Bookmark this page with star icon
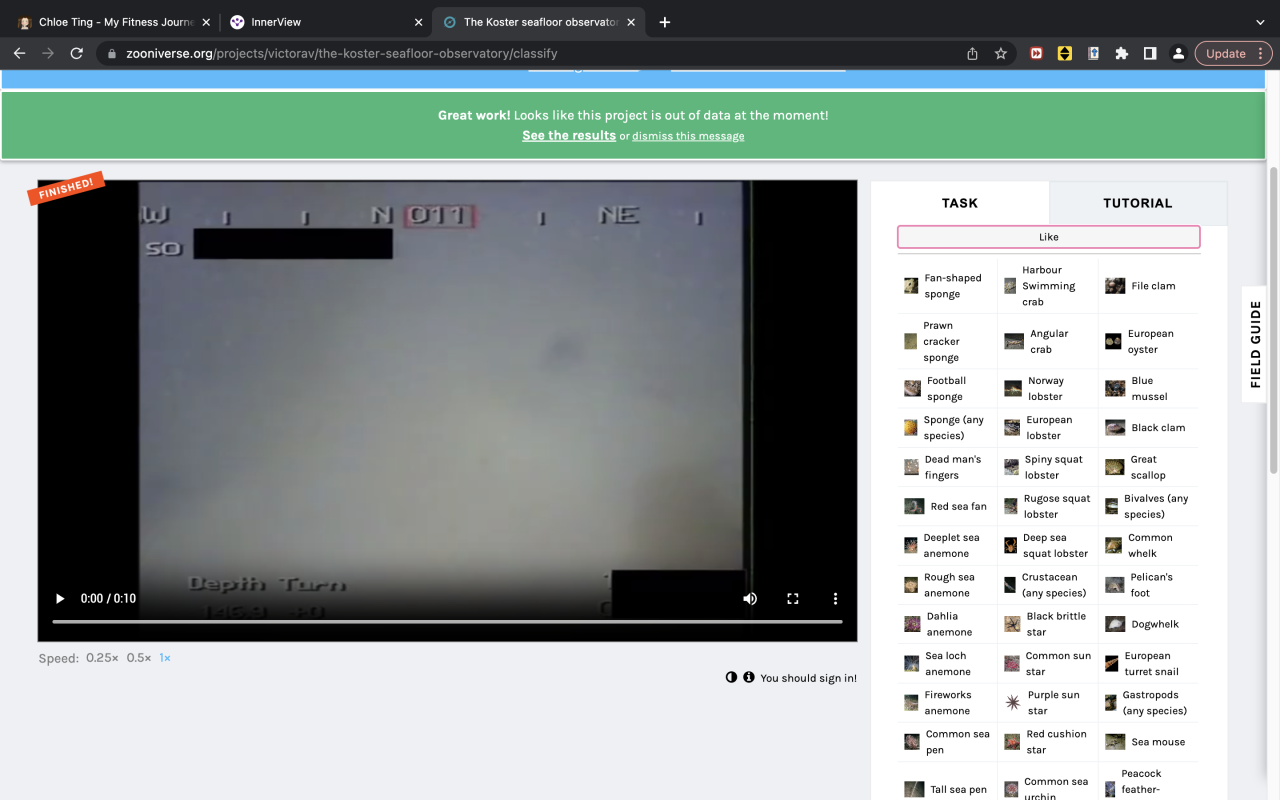Viewport: 1280px width, 800px height. [x=1001, y=54]
